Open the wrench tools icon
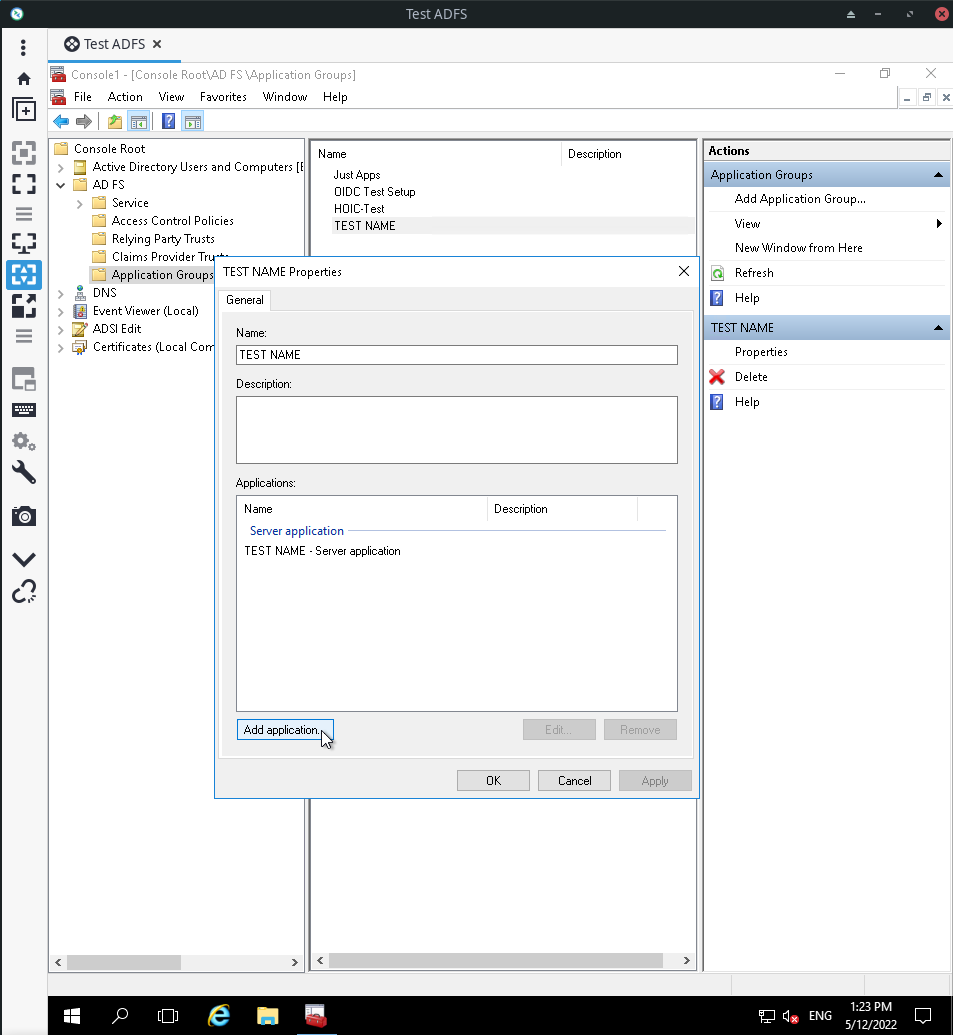The height and width of the screenshot is (1035, 953). coord(24,473)
